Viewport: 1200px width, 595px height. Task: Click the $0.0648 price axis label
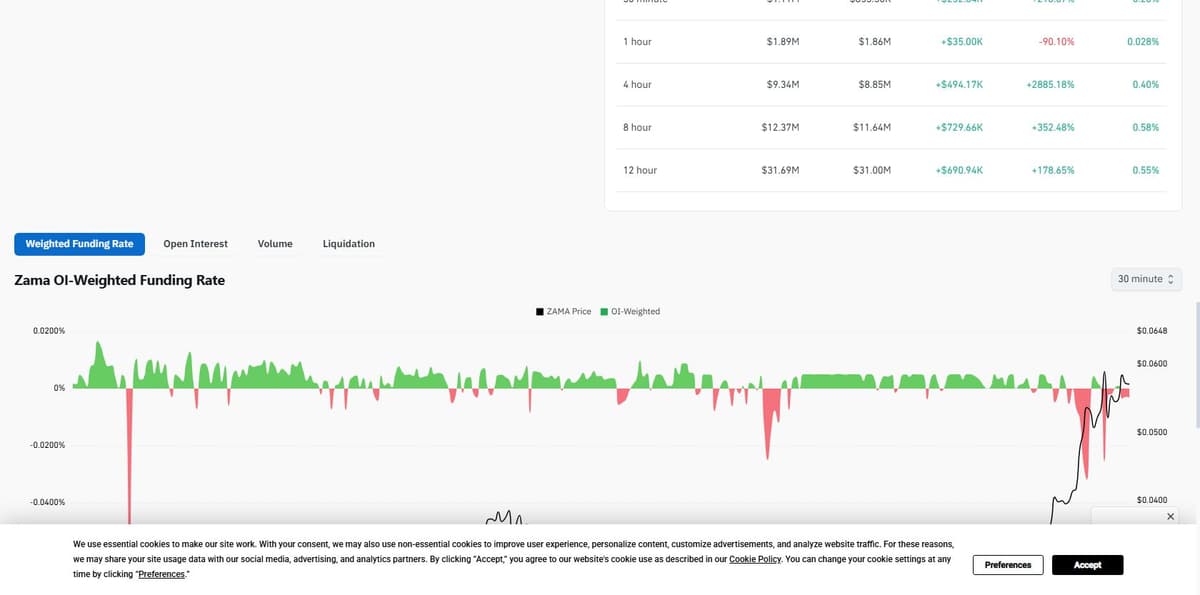pyautogui.click(x=1152, y=331)
